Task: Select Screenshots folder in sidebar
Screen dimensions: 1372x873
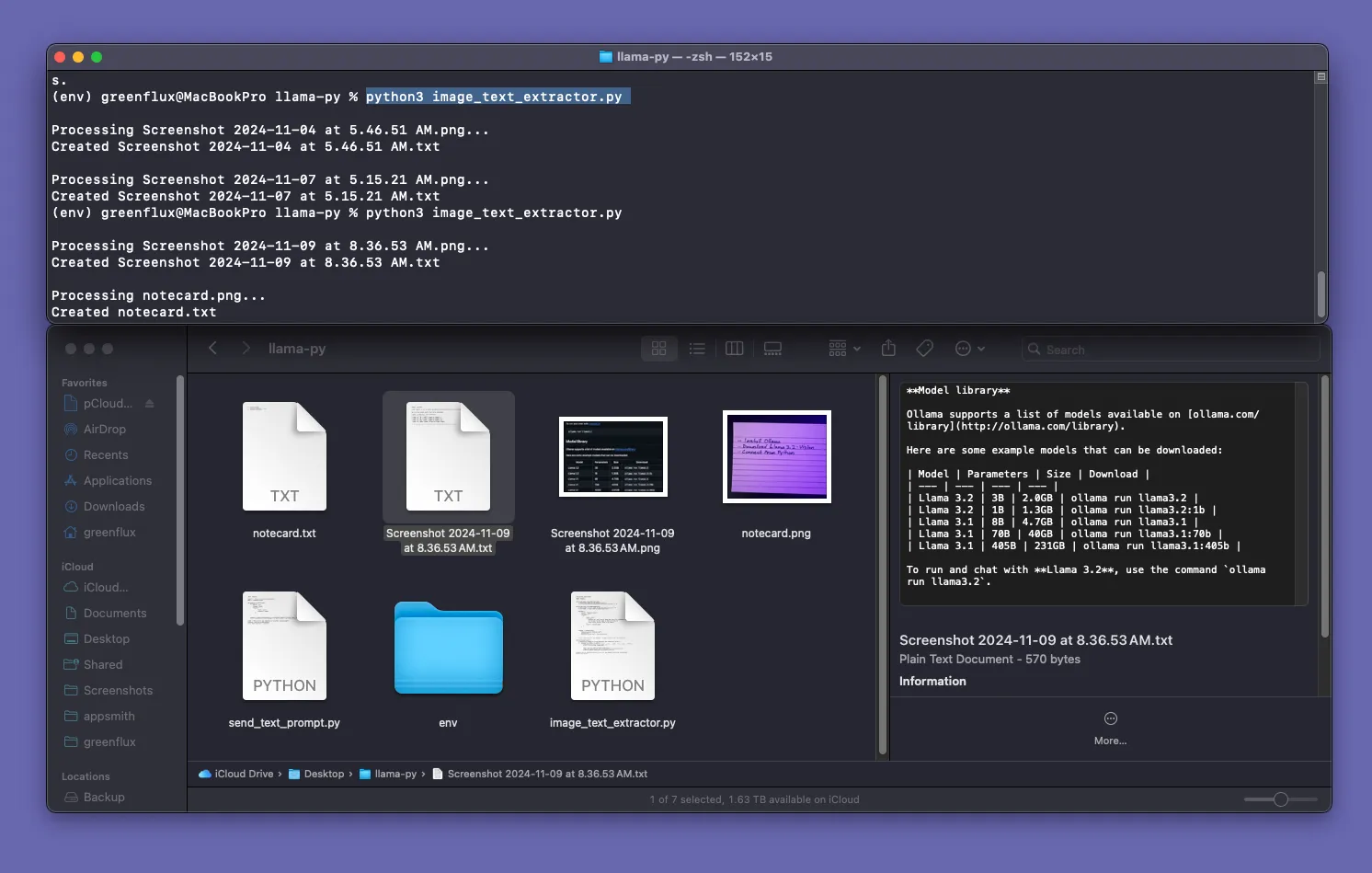Action: 118,691
